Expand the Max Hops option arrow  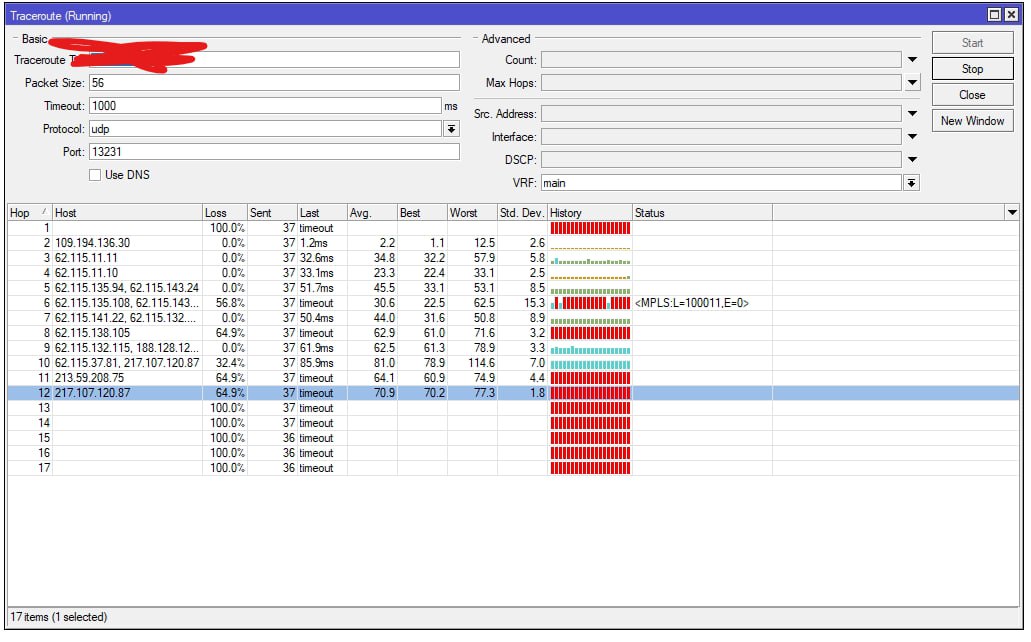click(x=912, y=83)
